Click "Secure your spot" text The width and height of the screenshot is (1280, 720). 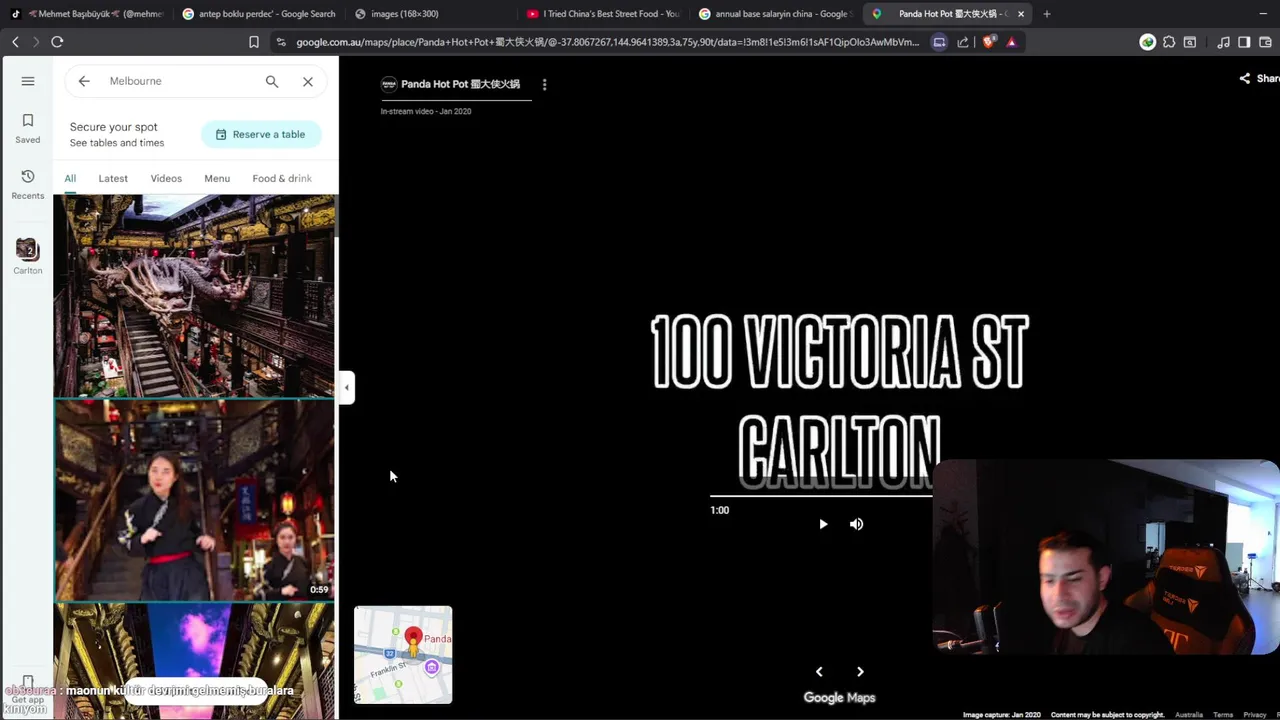click(x=114, y=127)
